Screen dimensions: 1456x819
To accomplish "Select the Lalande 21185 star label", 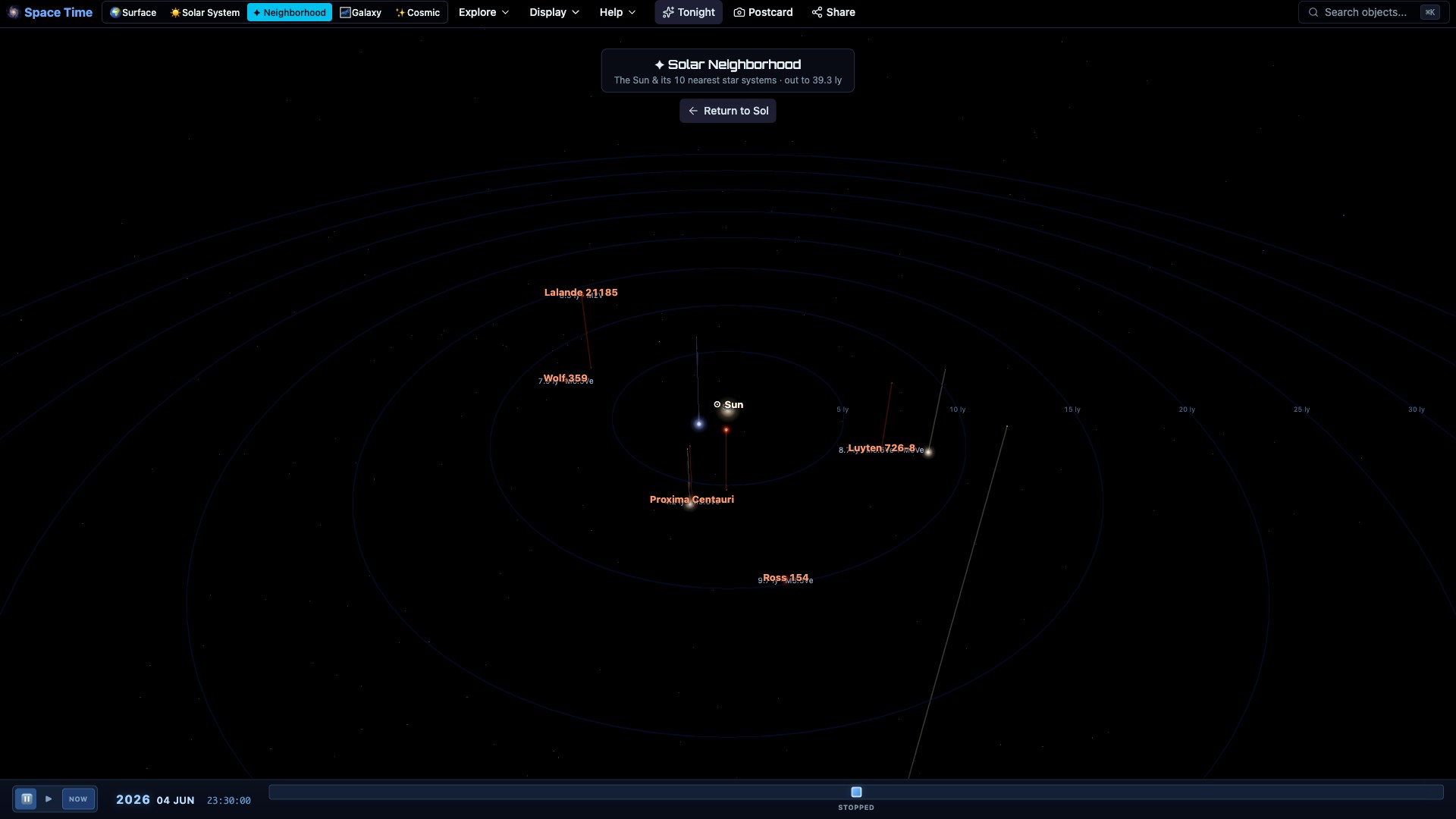I will [581, 292].
